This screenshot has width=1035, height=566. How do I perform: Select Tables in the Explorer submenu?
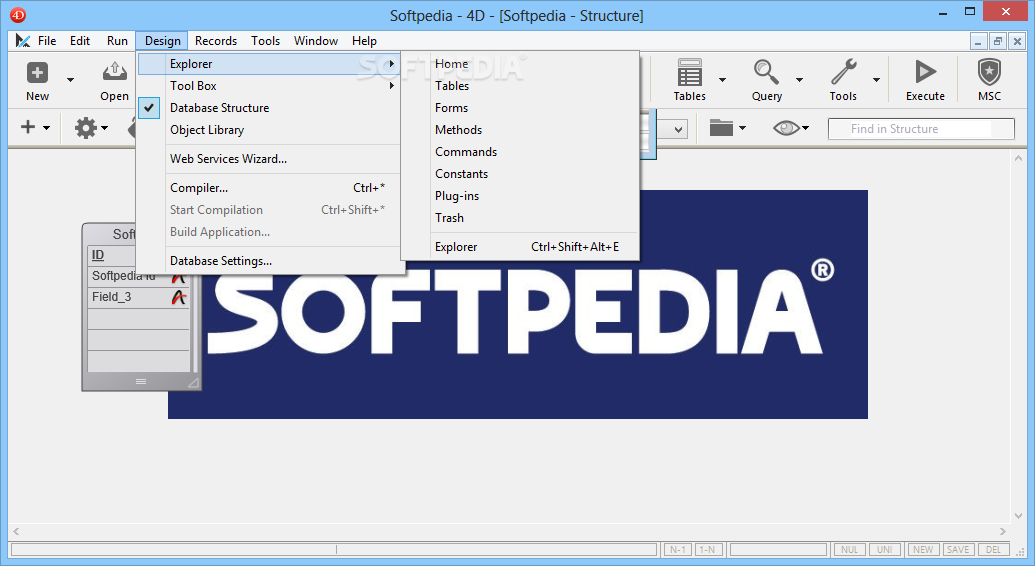tap(520, 86)
